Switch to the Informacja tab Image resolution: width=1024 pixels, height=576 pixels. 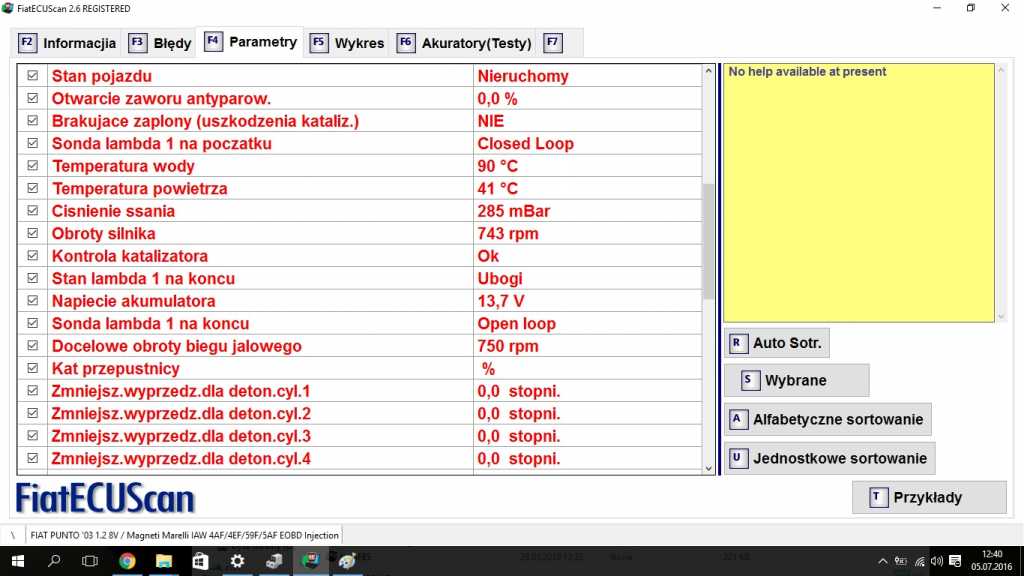68,43
